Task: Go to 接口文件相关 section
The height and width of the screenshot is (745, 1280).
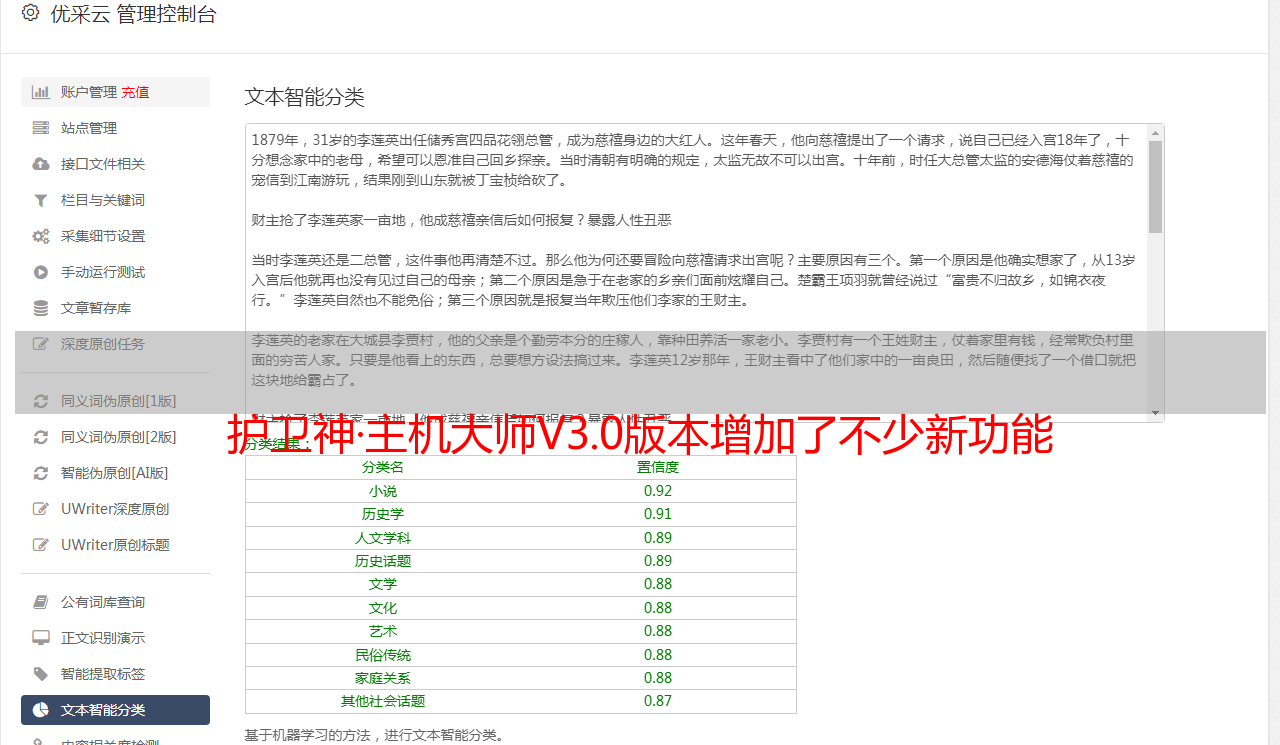Action: [115, 164]
